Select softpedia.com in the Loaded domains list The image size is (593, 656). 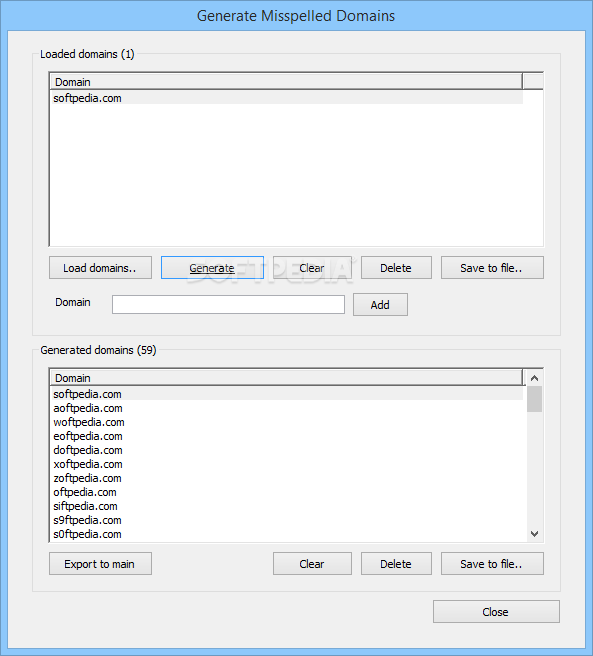pos(287,98)
